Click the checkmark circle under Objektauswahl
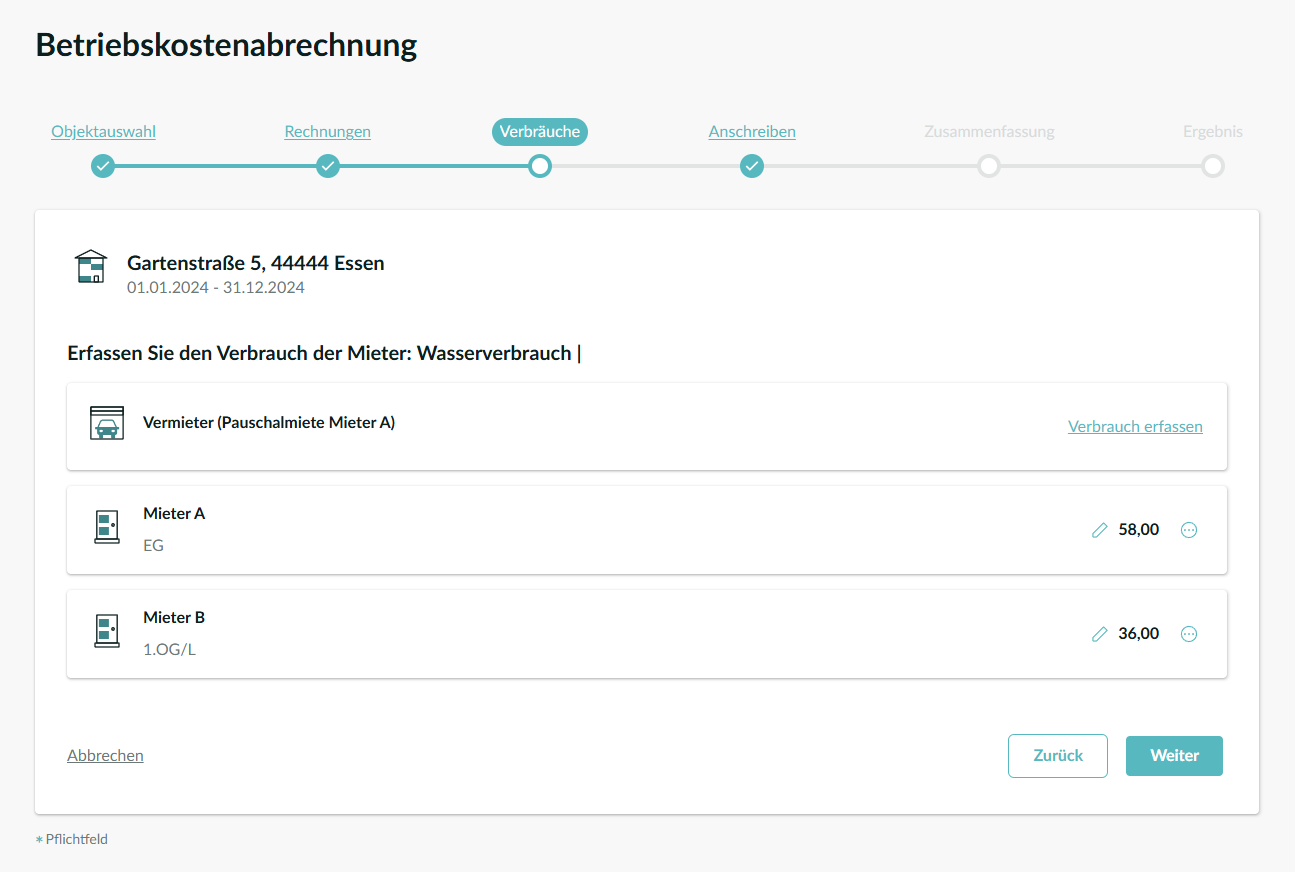1295x872 pixels. [103, 166]
